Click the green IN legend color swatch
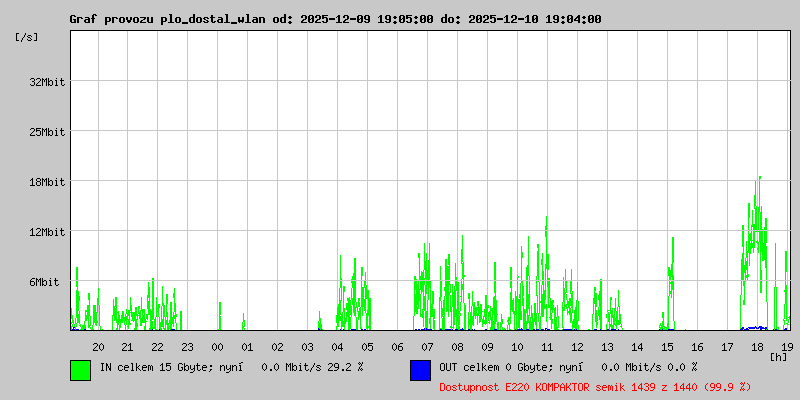The width and height of the screenshot is (800, 400). (x=80, y=370)
